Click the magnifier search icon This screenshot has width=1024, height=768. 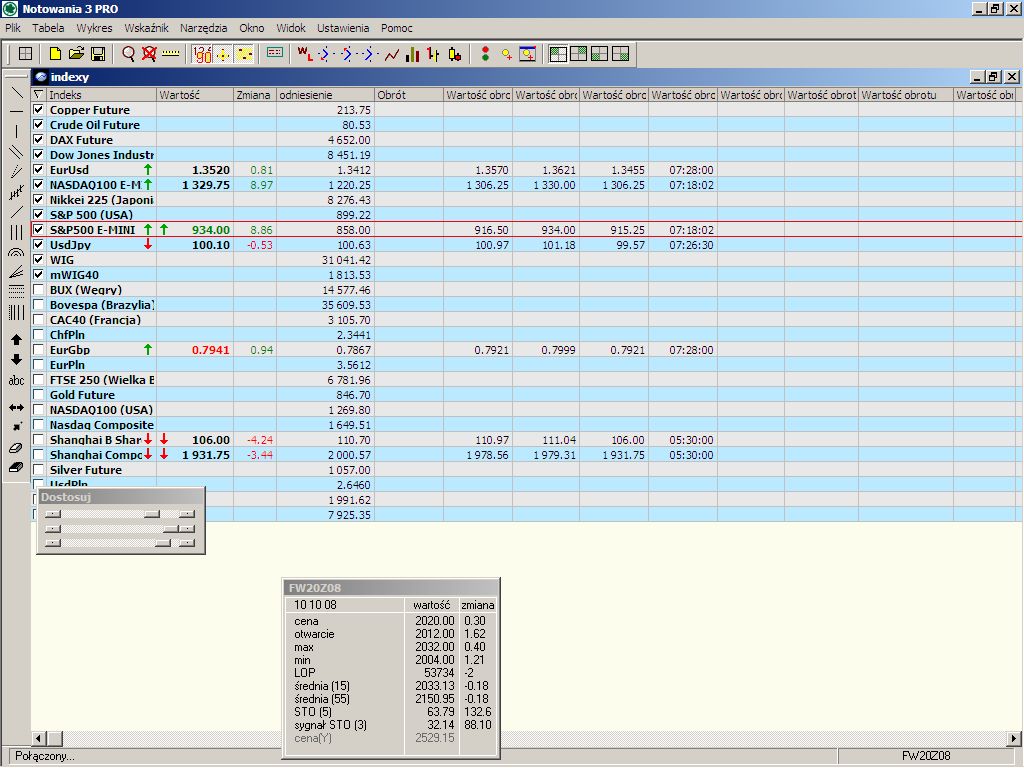tap(128, 54)
